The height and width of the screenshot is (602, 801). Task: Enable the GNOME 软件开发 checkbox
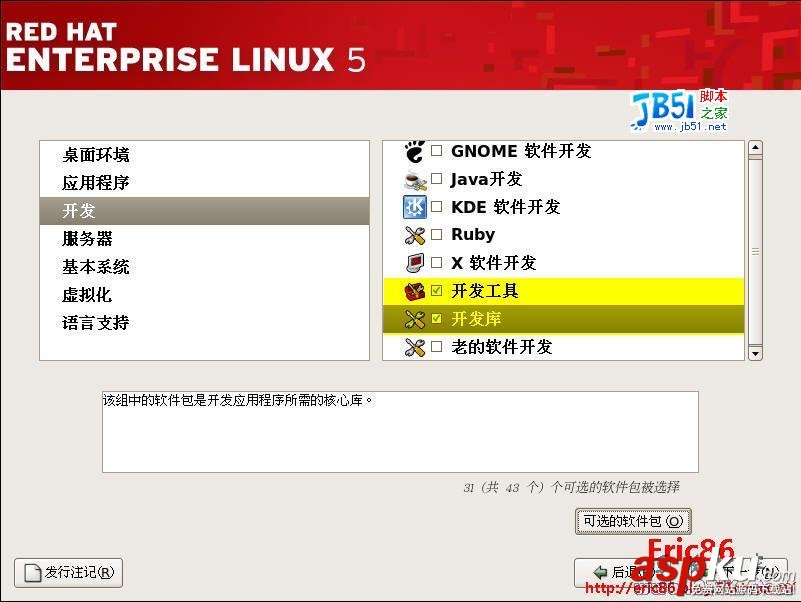tap(436, 151)
